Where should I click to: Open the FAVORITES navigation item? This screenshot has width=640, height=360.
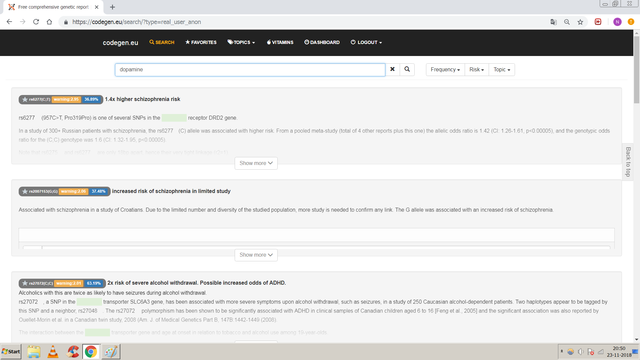201,42
